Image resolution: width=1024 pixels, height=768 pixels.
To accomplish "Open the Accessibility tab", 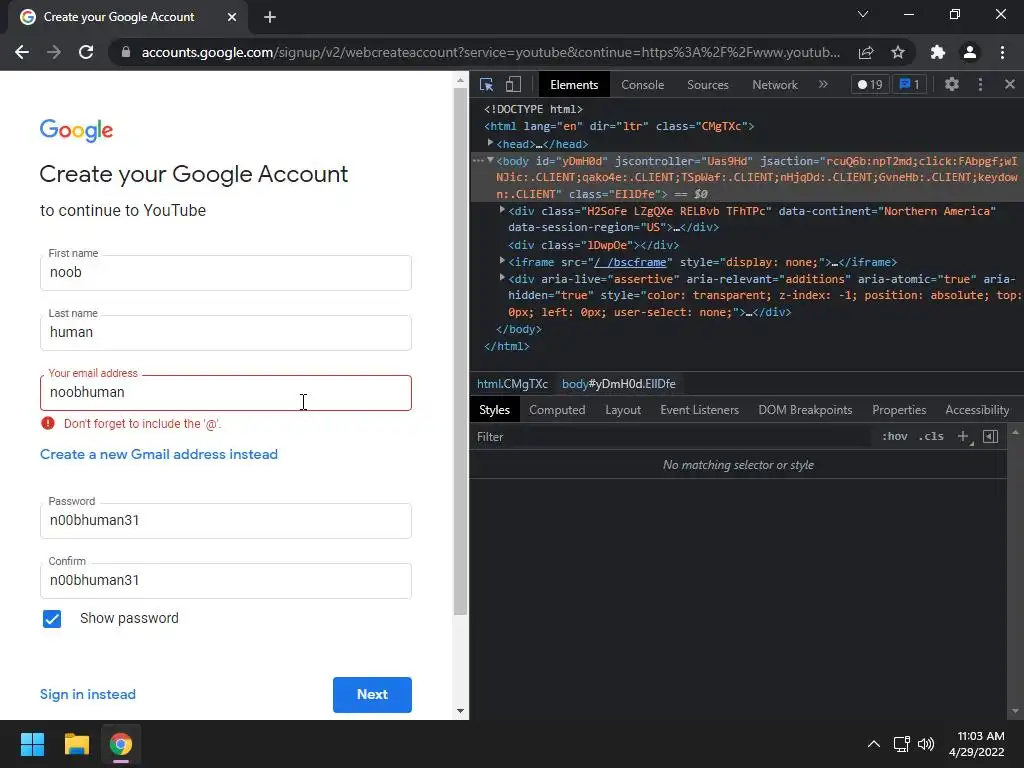I will 977,410.
